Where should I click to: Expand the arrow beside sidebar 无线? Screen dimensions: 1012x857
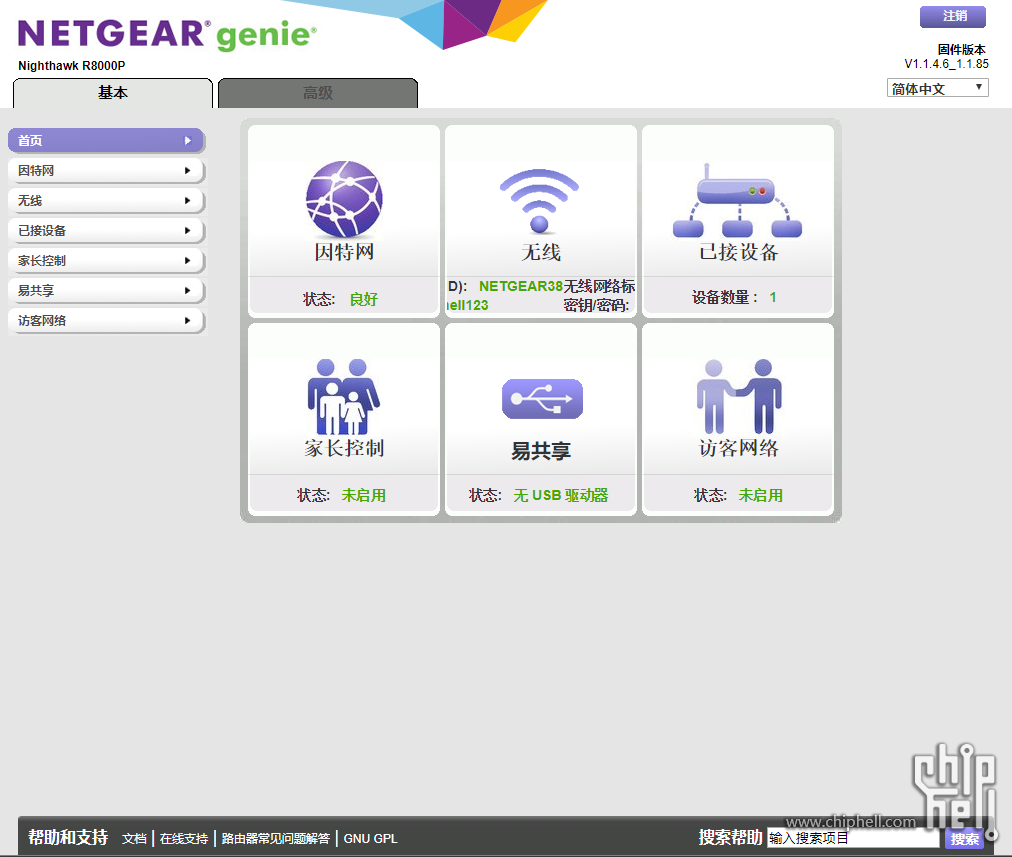pyautogui.click(x=188, y=201)
